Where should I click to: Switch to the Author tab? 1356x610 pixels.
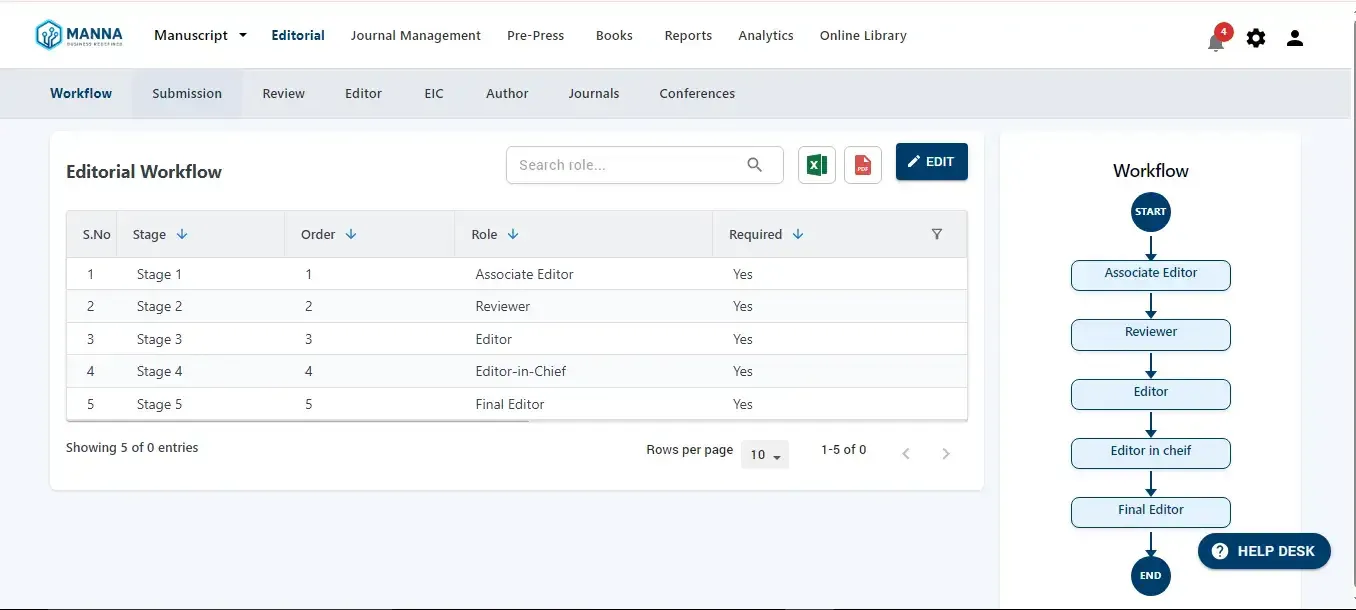click(x=507, y=93)
